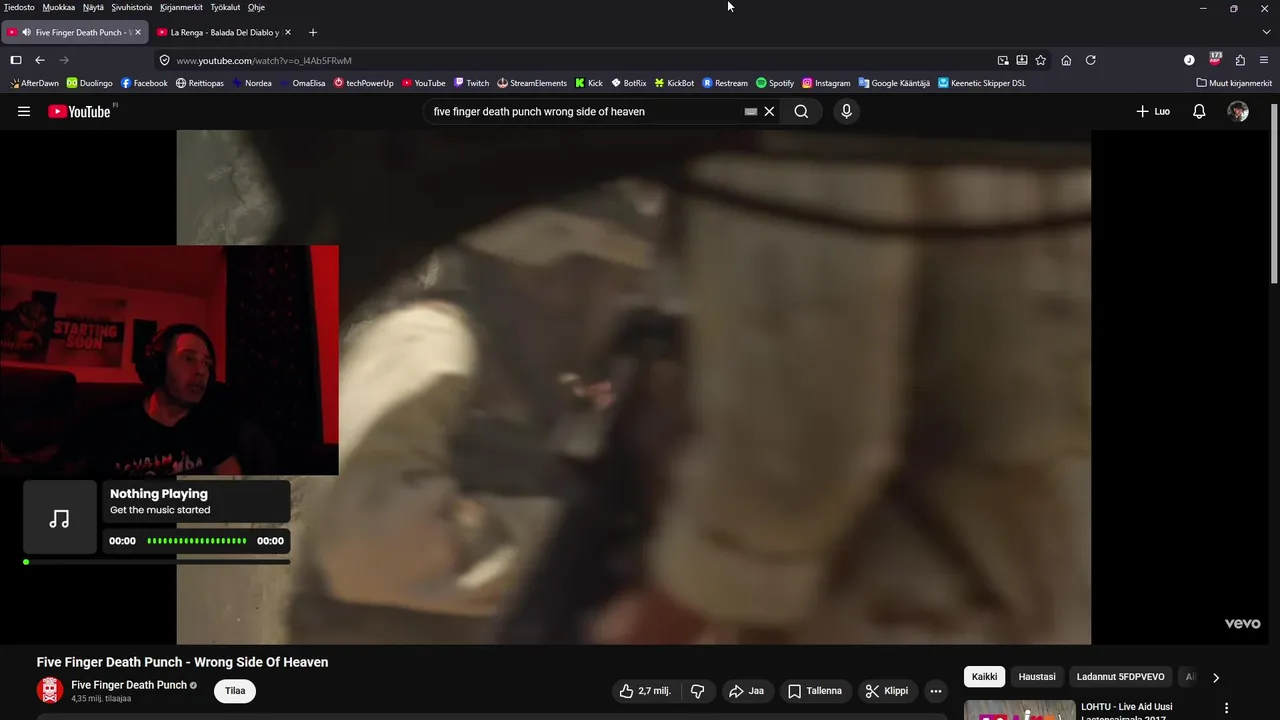Open Five Finger Death Punch channel name
This screenshot has height=720, width=1280.
[129, 685]
